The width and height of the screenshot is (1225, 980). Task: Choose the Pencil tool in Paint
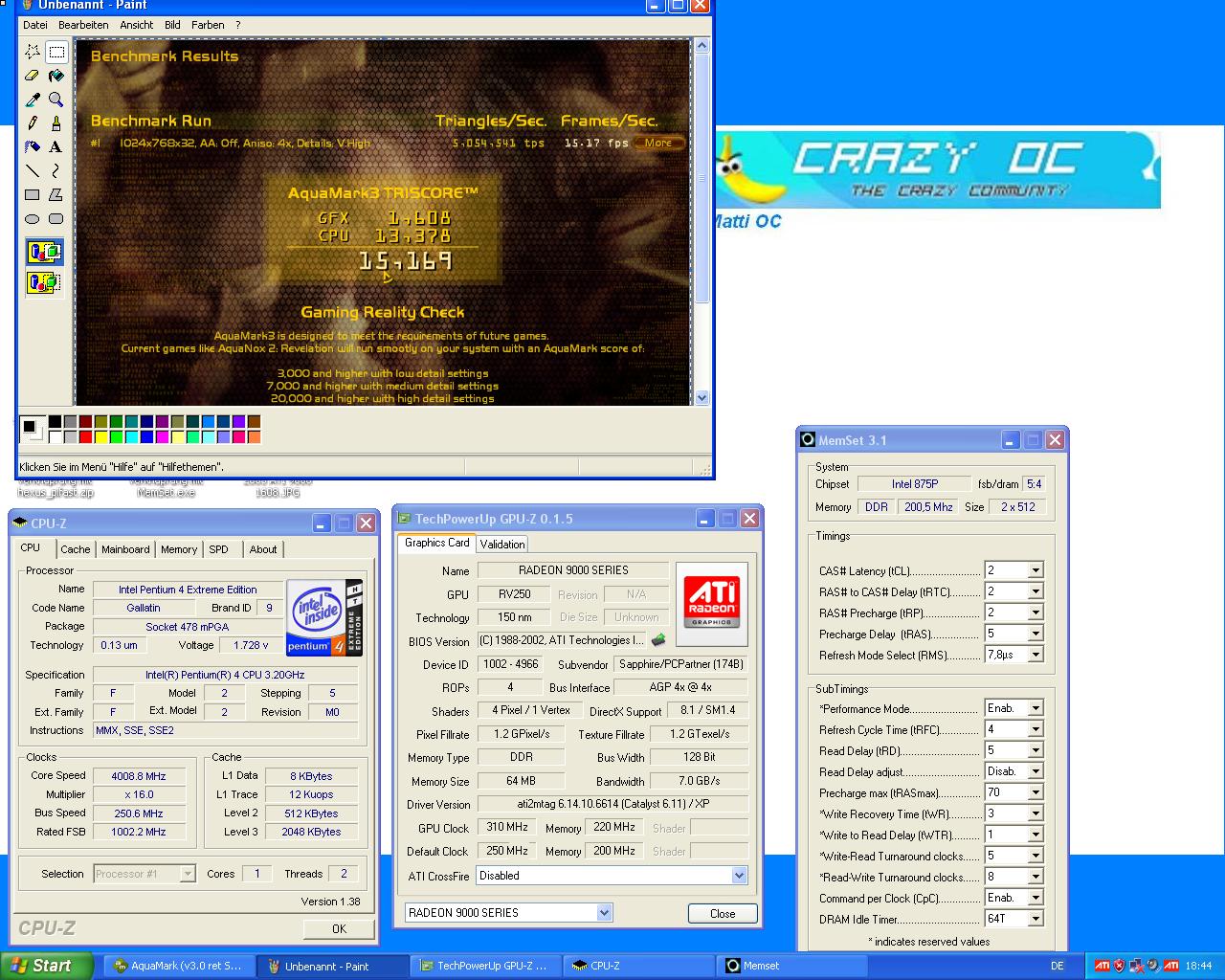point(33,123)
